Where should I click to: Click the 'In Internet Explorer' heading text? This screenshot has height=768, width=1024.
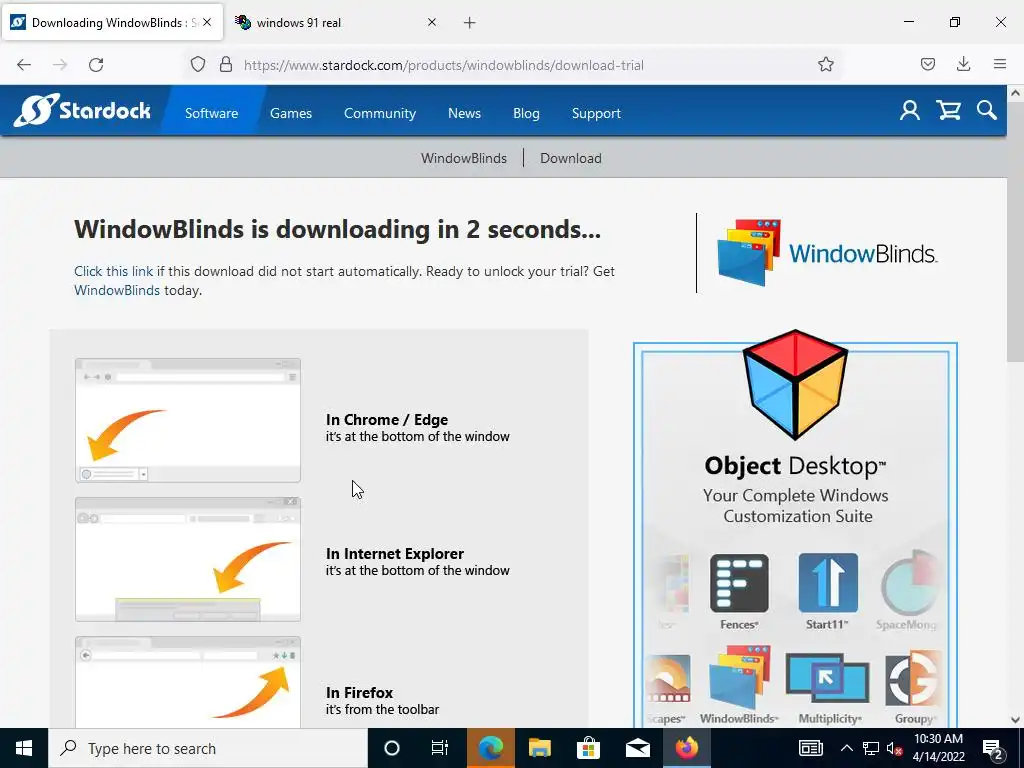pyautogui.click(x=395, y=554)
